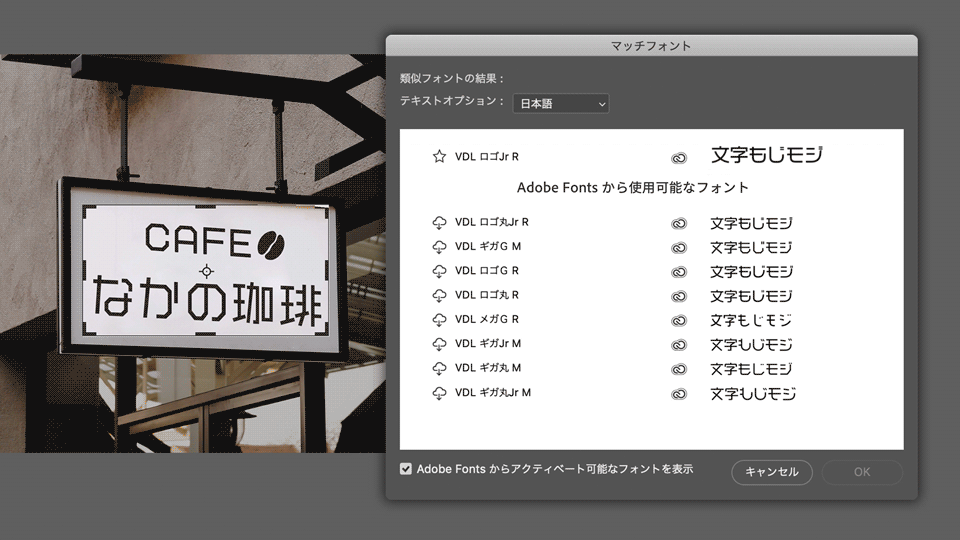Activate VDL メガG R via cloud download icon
Screen dimensions: 960x540
coord(439,320)
